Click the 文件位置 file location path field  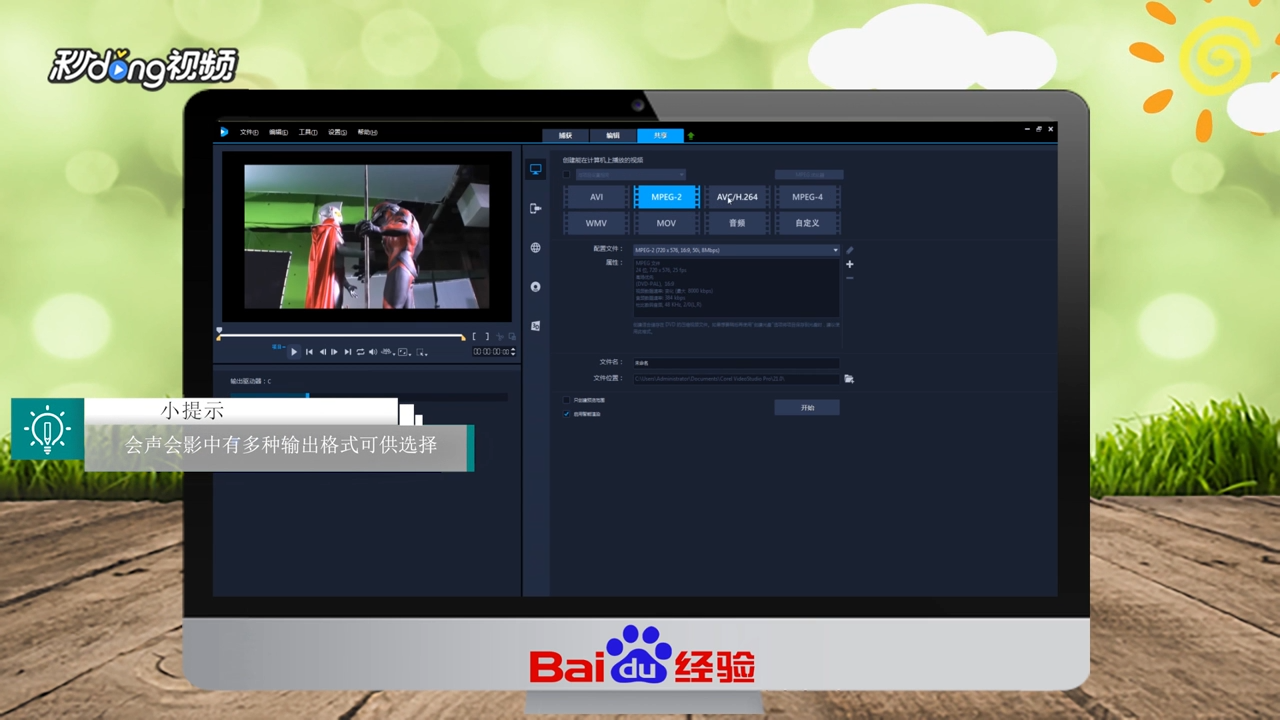pyautogui.click(x=736, y=379)
